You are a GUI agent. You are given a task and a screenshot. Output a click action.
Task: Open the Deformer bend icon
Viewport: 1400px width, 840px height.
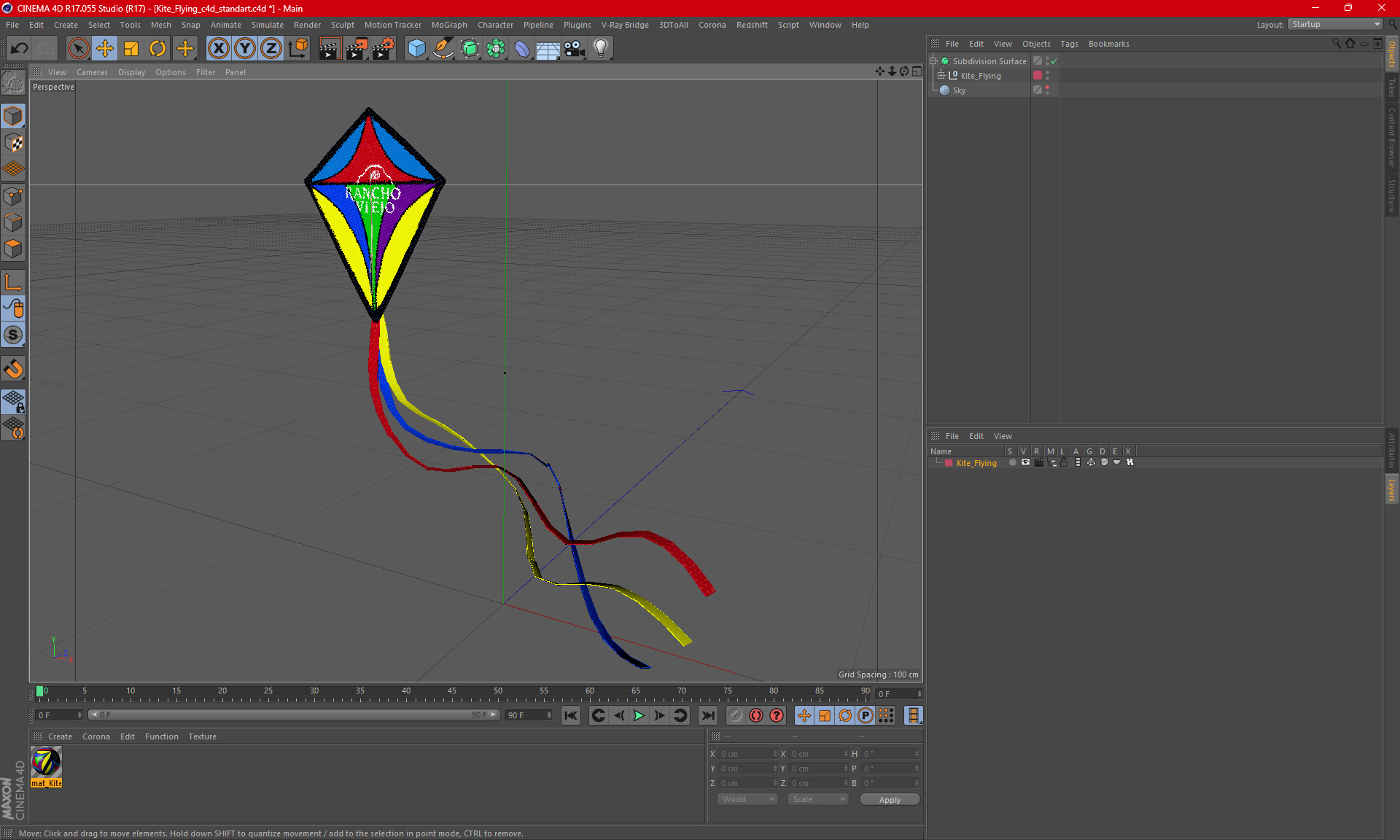pos(522,49)
